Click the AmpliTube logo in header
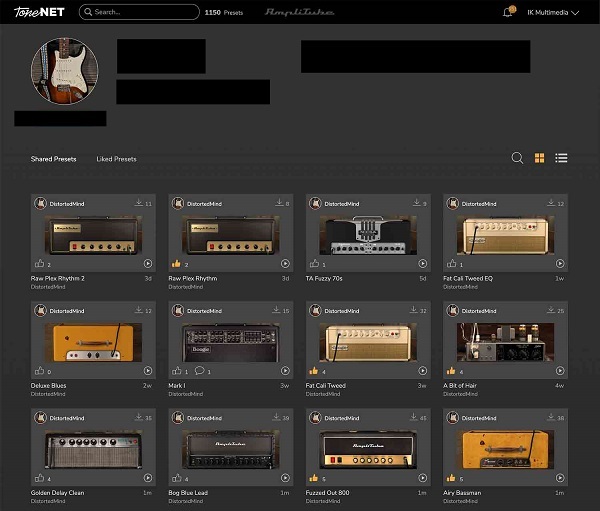Viewport: 600px width, 511px height. (x=299, y=12)
